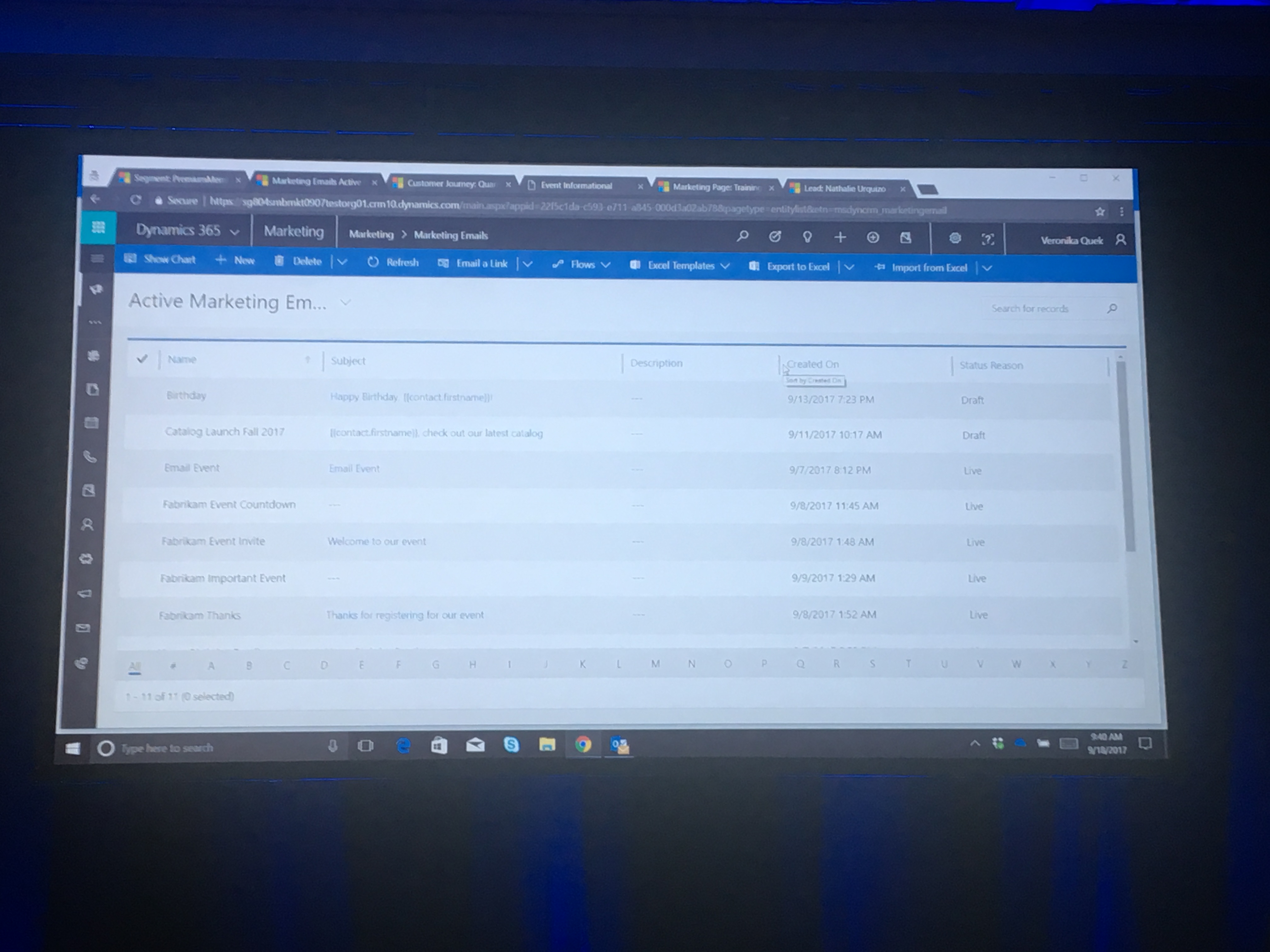Open Chrome from the taskbar
The image size is (1270, 952).
[583, 745]
